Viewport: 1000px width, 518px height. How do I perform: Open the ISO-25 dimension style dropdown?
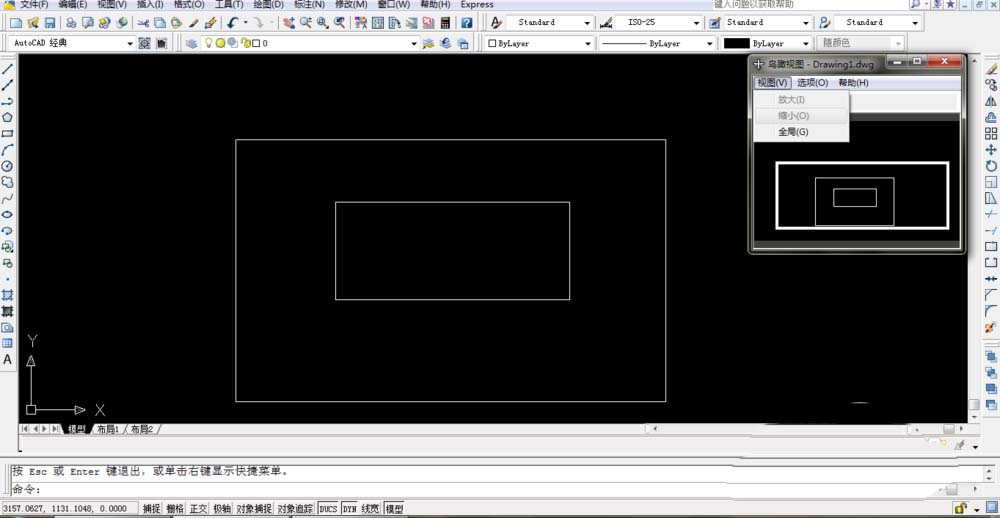coord(698,22)
